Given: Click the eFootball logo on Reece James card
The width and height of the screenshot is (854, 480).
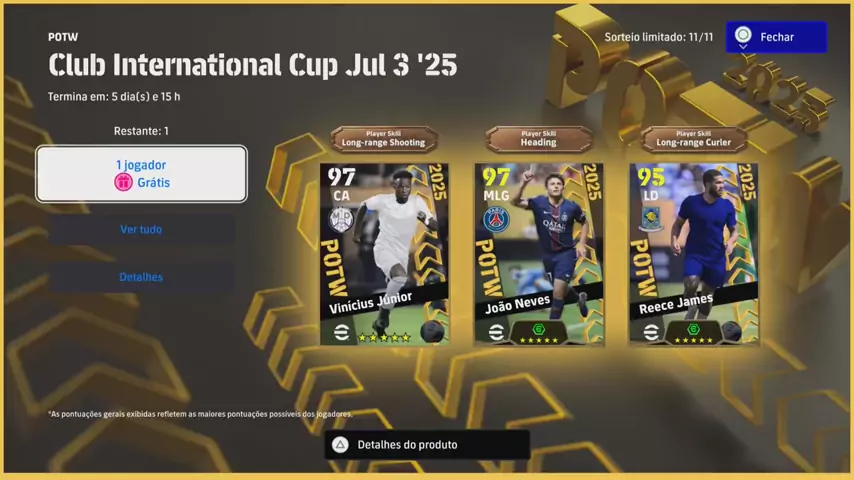Looking at the screenshot, I should coord(651,332).
